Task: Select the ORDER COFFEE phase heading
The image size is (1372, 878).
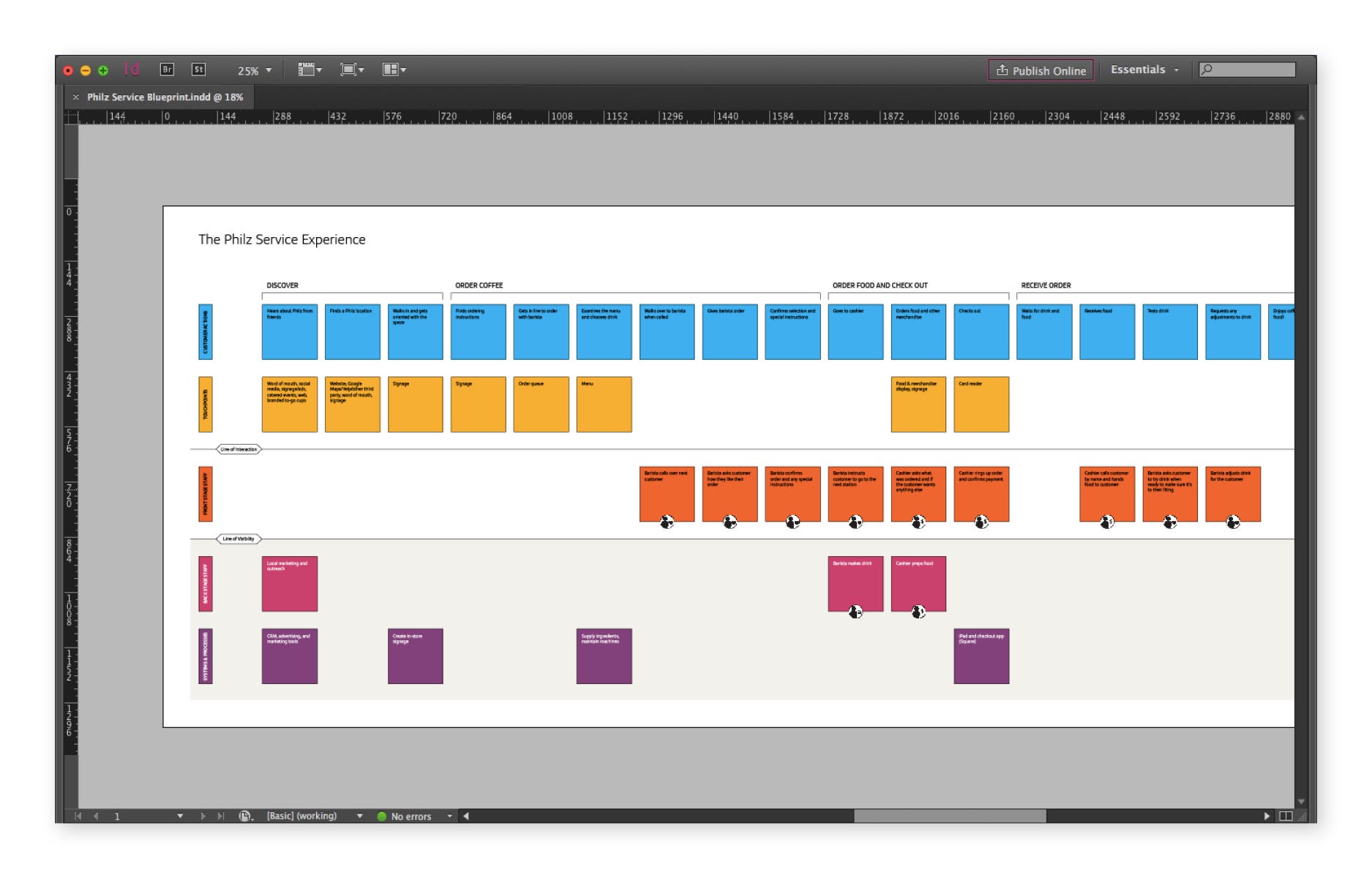Action: [x=479, y=285]
